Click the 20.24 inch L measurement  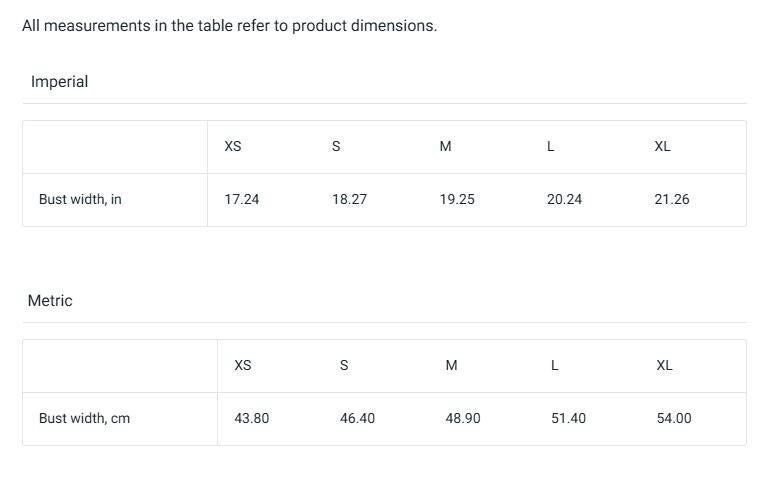pyautogui.click(x=564, y=200)
